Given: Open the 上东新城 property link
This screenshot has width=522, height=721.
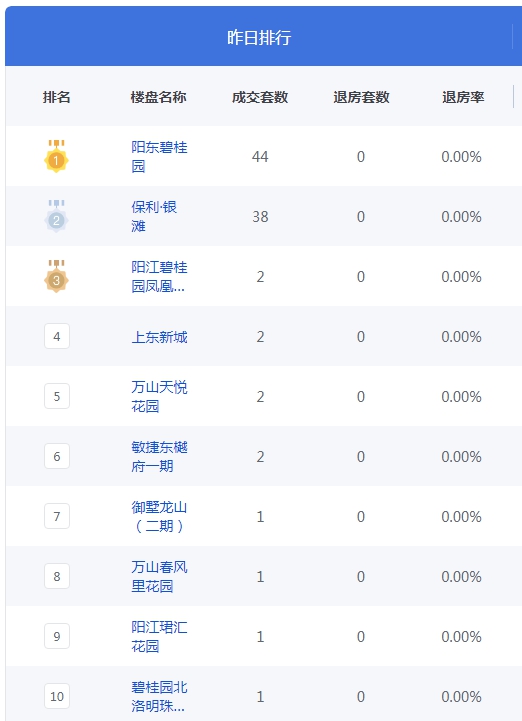Looking at the screenshot, I should point(159,337).
